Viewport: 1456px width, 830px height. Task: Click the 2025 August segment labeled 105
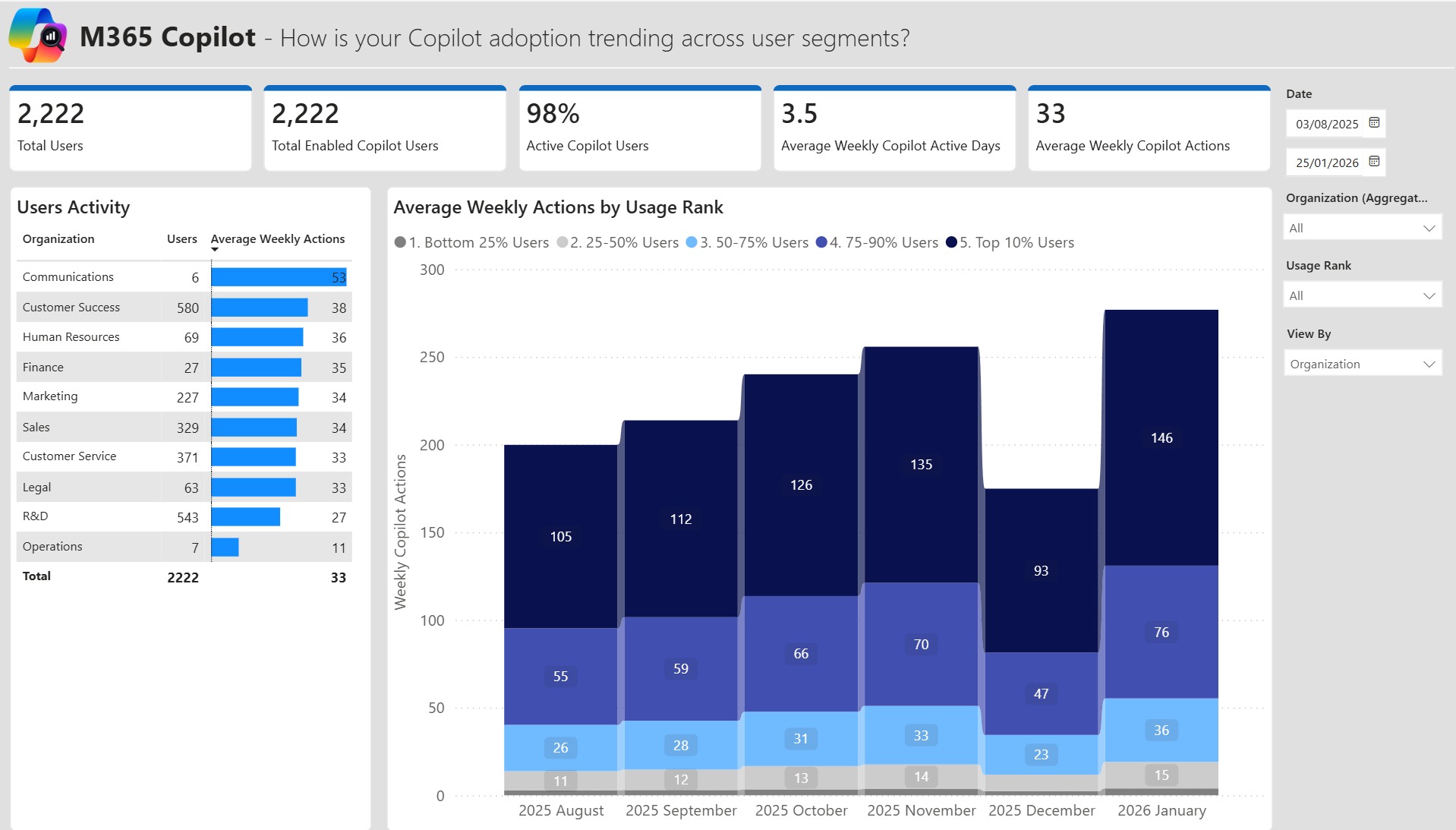pyautogui.click(x=561, y=536)
